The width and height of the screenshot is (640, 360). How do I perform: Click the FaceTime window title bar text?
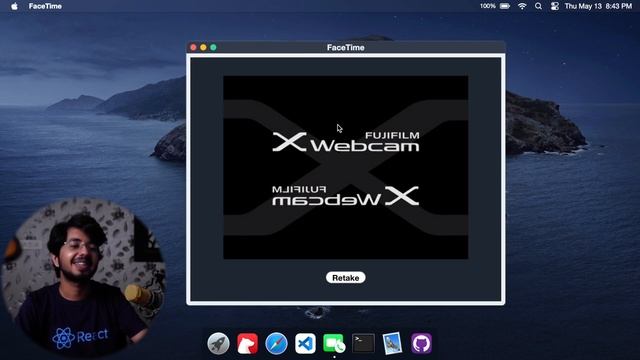pos(345,47)
